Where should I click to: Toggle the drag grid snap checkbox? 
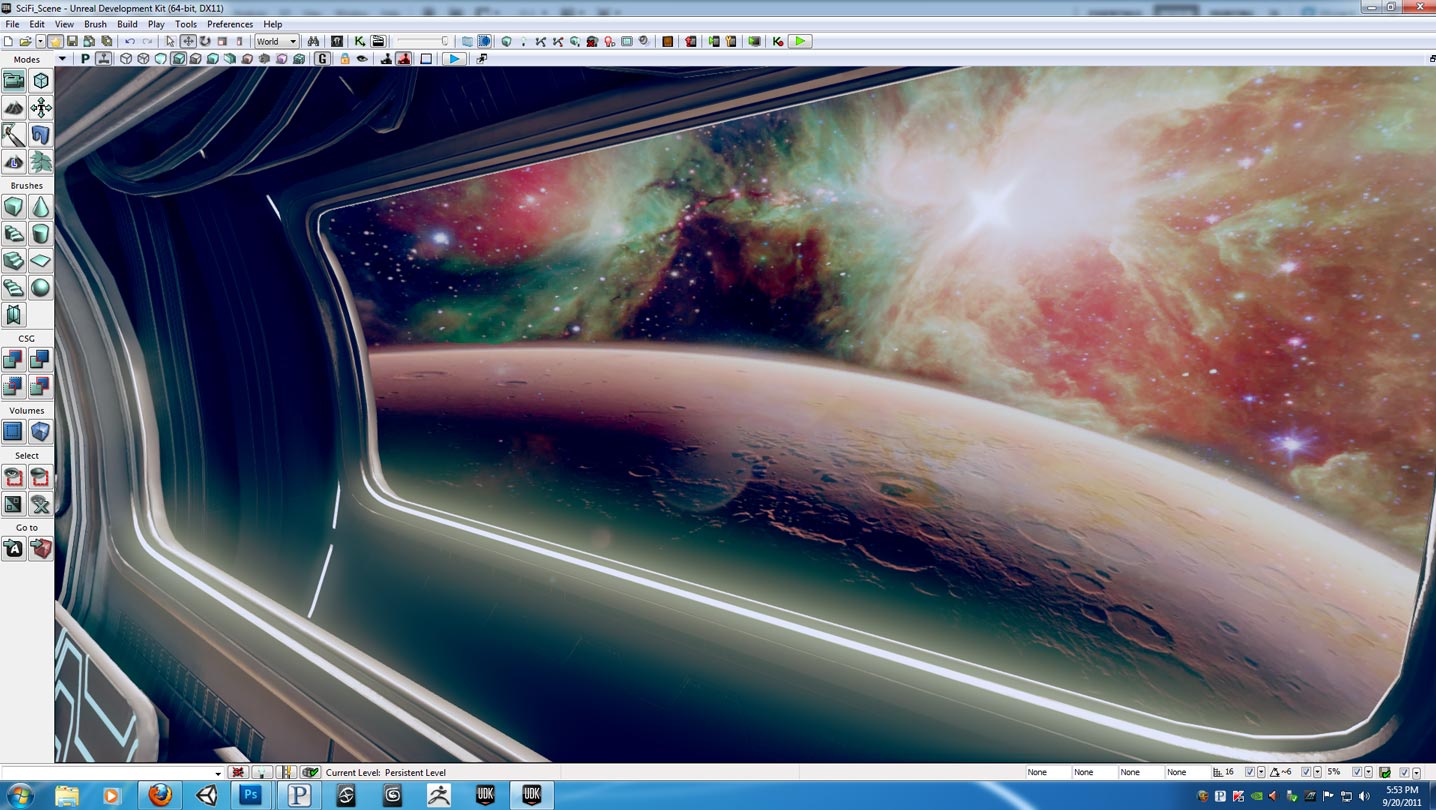[1250, 773]
